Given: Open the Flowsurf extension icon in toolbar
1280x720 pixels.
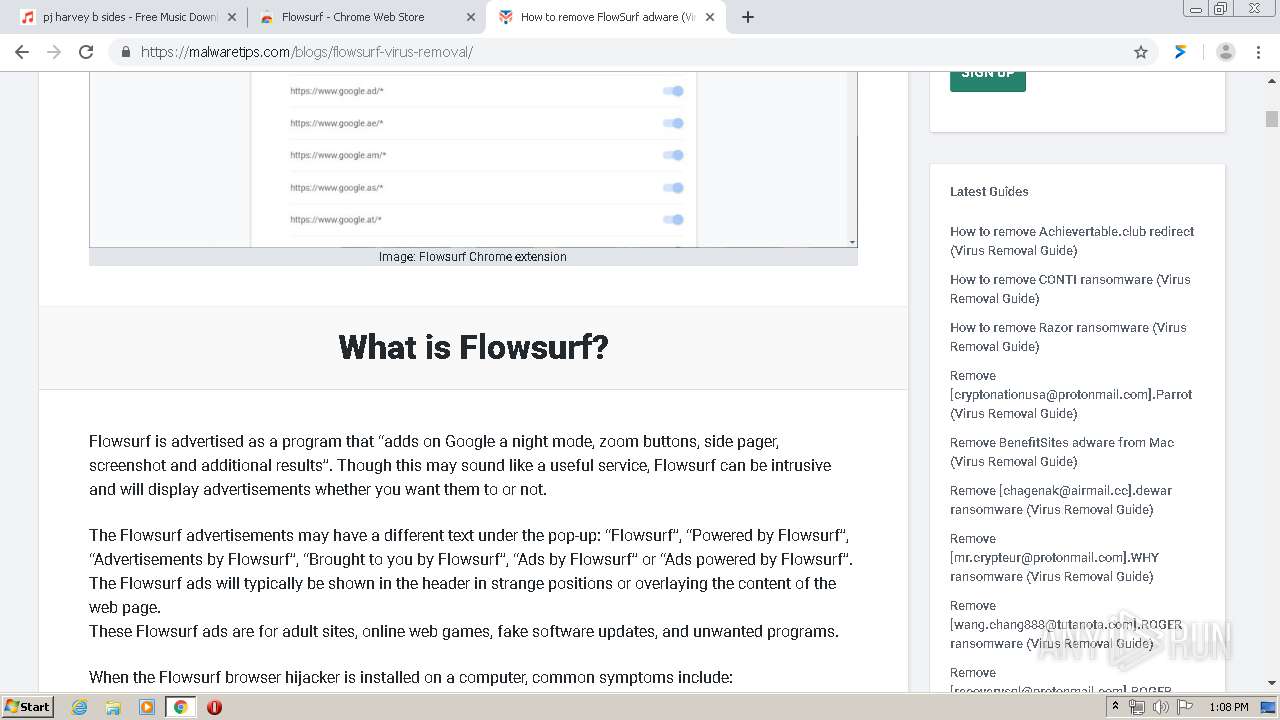Looking at the screenshot, I should (1181, 52).
